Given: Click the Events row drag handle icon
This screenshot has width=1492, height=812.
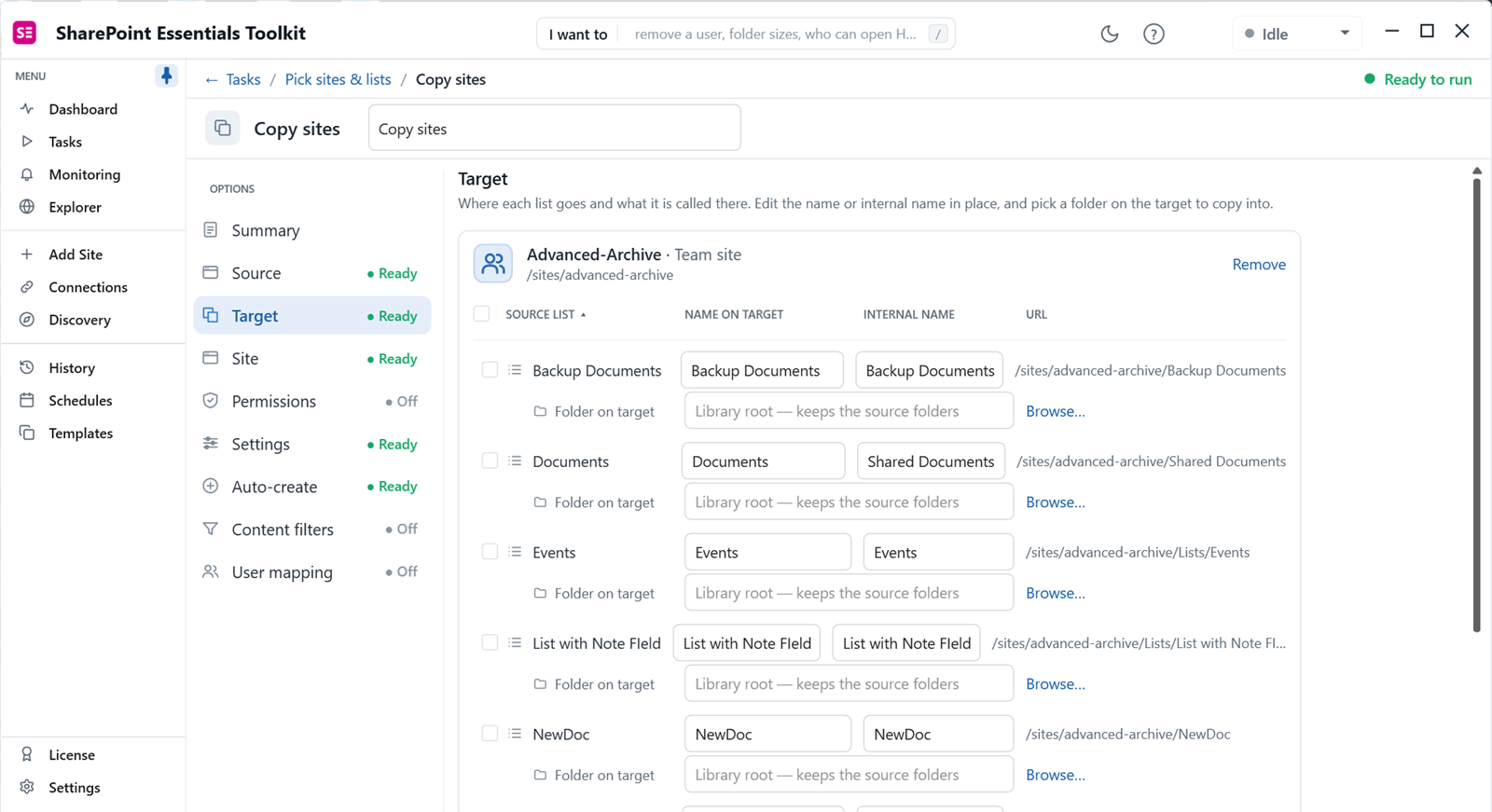Looking at the screenshot, I should (515, 552).
